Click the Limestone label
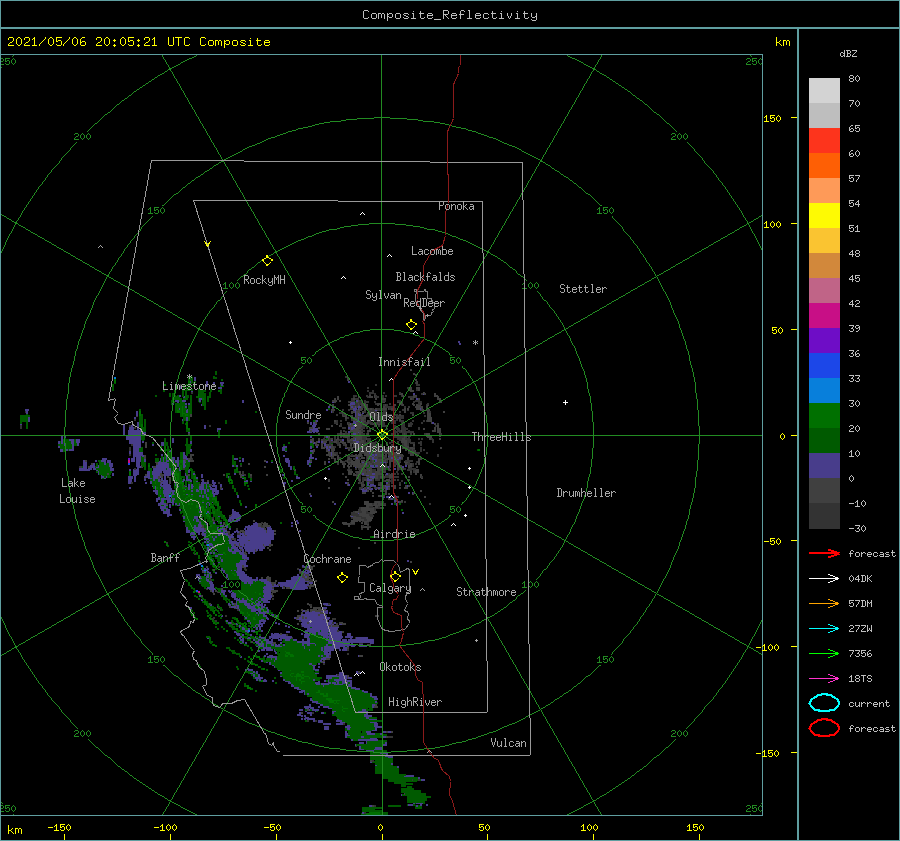The width and height of the screenshot is (900, 841). pos(189,386)
